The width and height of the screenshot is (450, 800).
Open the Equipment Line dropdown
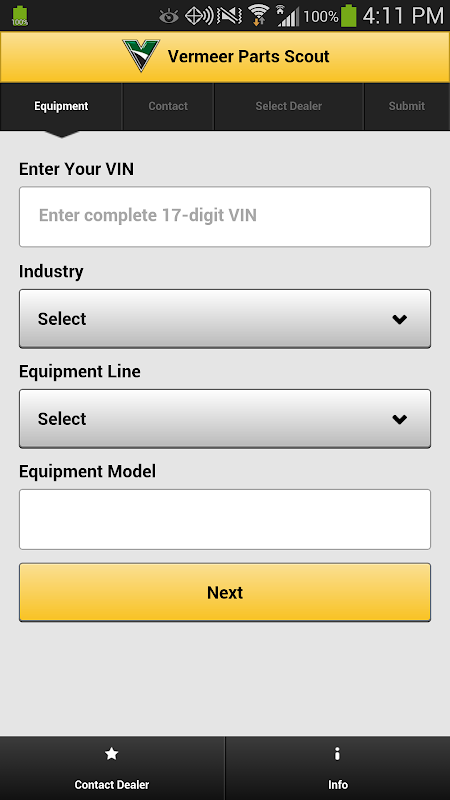tap(225, 419)
